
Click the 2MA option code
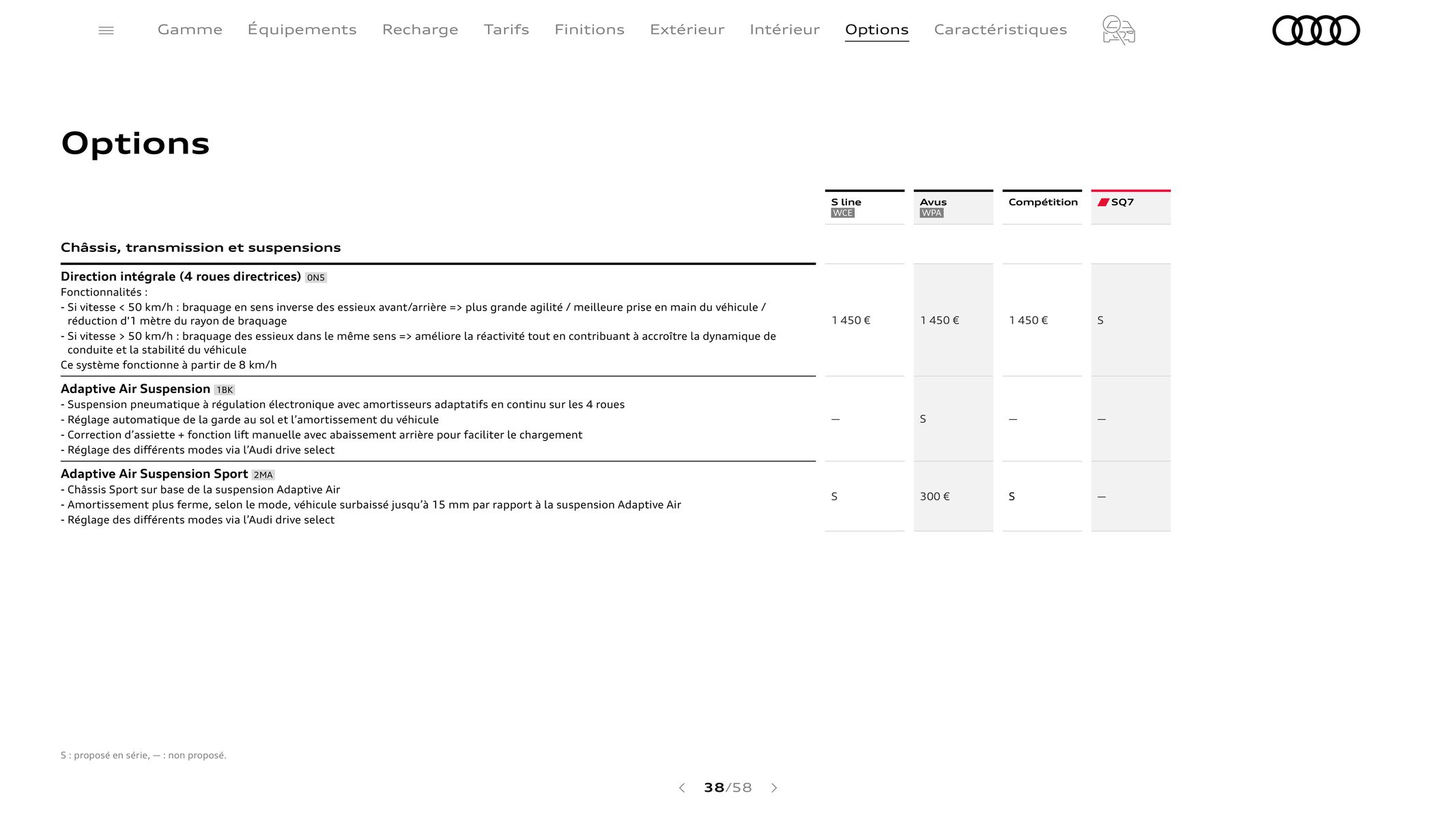tap(263, 475)
